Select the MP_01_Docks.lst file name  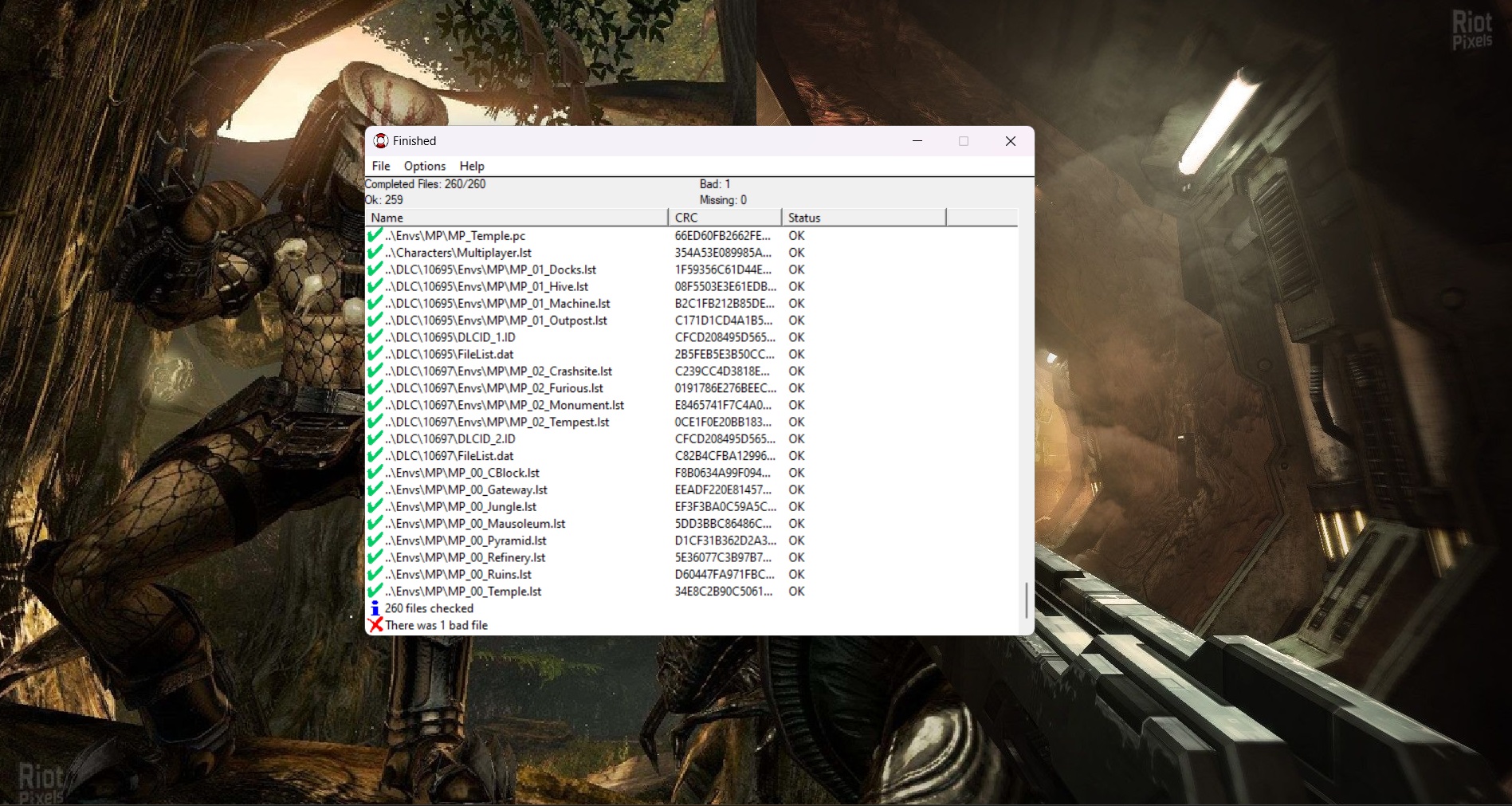pyautogui.click(x=490, y=269)
